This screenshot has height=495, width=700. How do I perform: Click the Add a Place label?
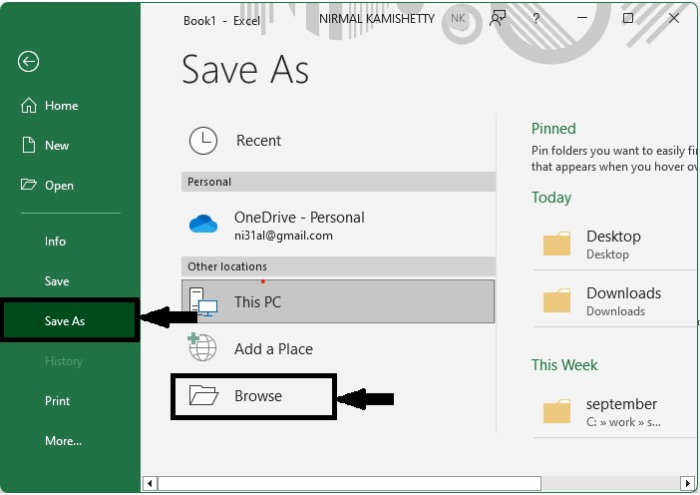(273, 349)
